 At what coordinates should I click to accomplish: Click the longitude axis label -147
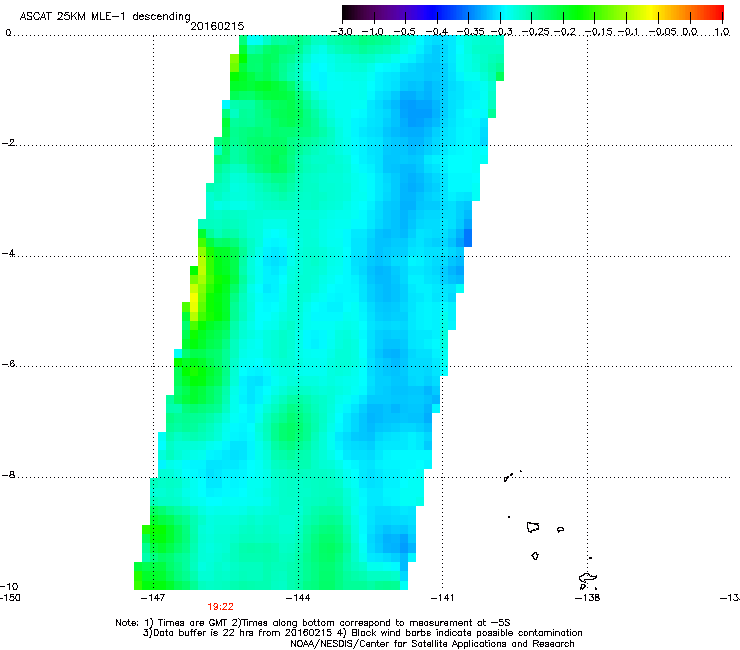153,598
